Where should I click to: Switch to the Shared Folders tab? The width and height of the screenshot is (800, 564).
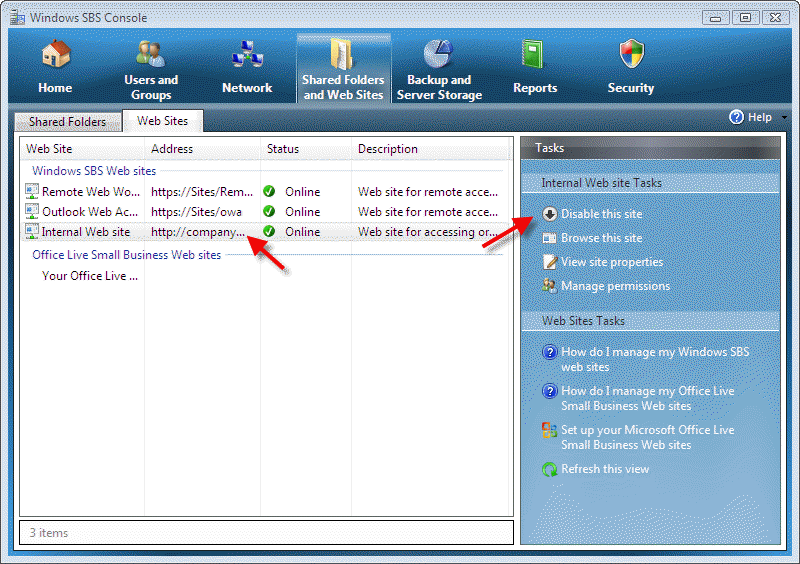click(68, 121)
